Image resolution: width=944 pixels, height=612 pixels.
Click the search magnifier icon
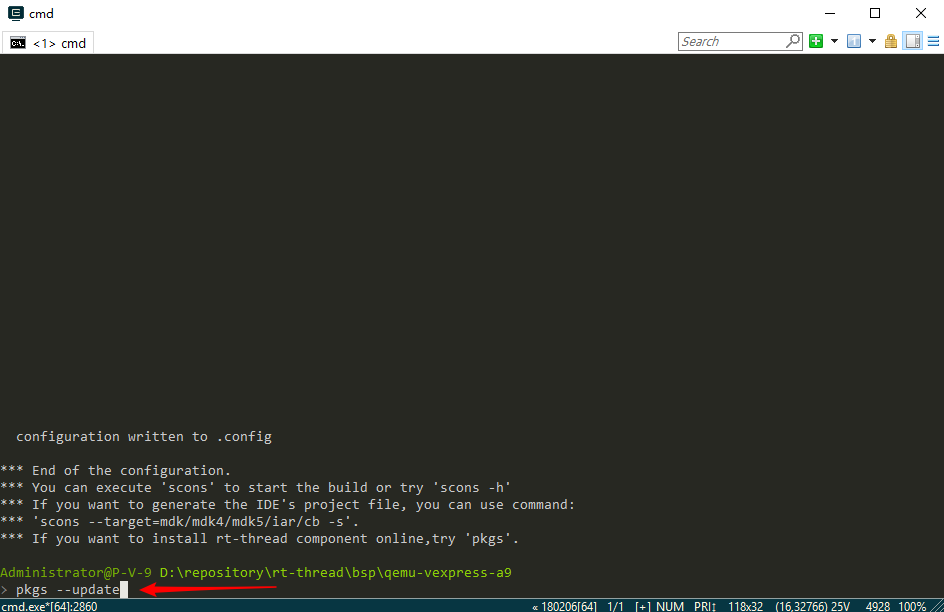pyautogui.click(x=792, y=41)
